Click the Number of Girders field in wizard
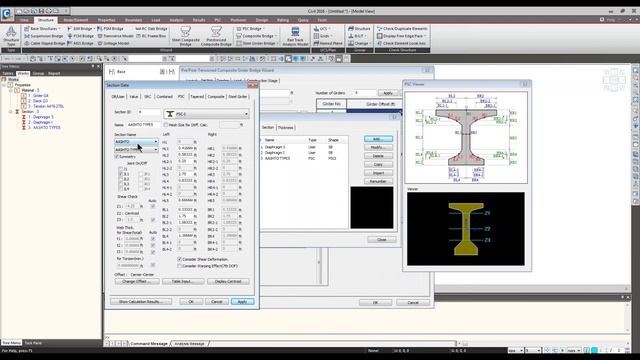 pos(364,93)
